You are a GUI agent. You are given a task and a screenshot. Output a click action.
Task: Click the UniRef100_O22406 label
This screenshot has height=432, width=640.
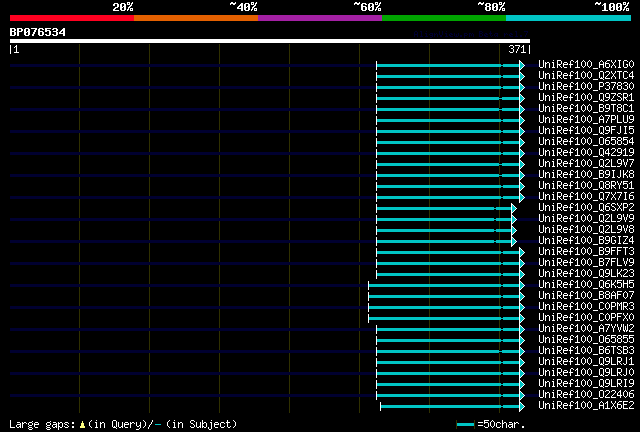(586, 395)
